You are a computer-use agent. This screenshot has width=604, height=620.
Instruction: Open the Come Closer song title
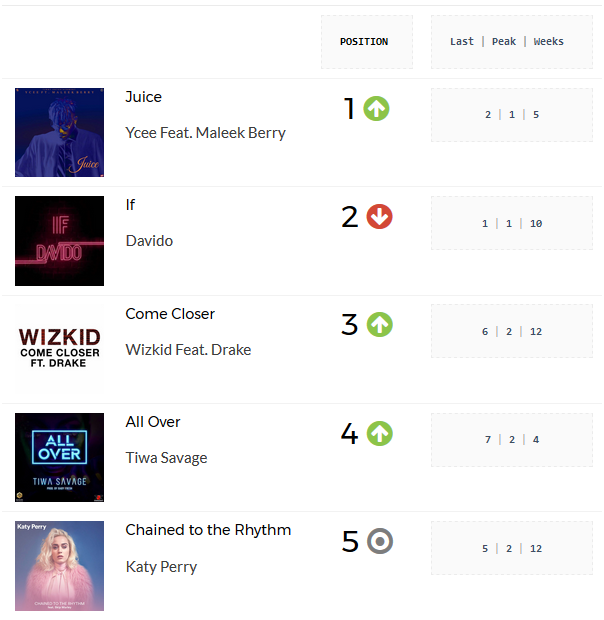point(170,314)
